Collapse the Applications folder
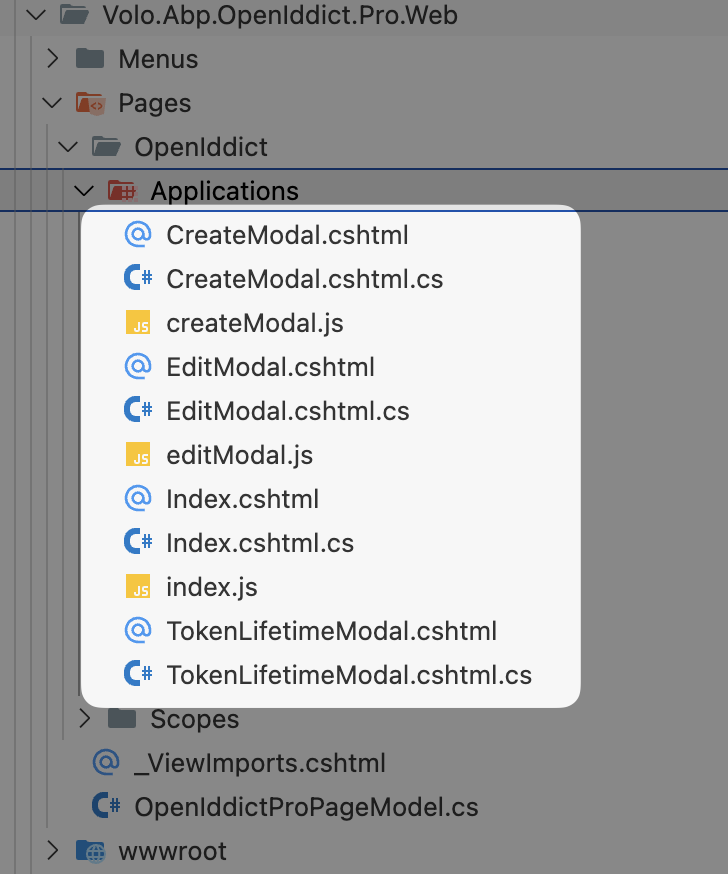This screenshot has height=874, width=728. coord(85,190)
